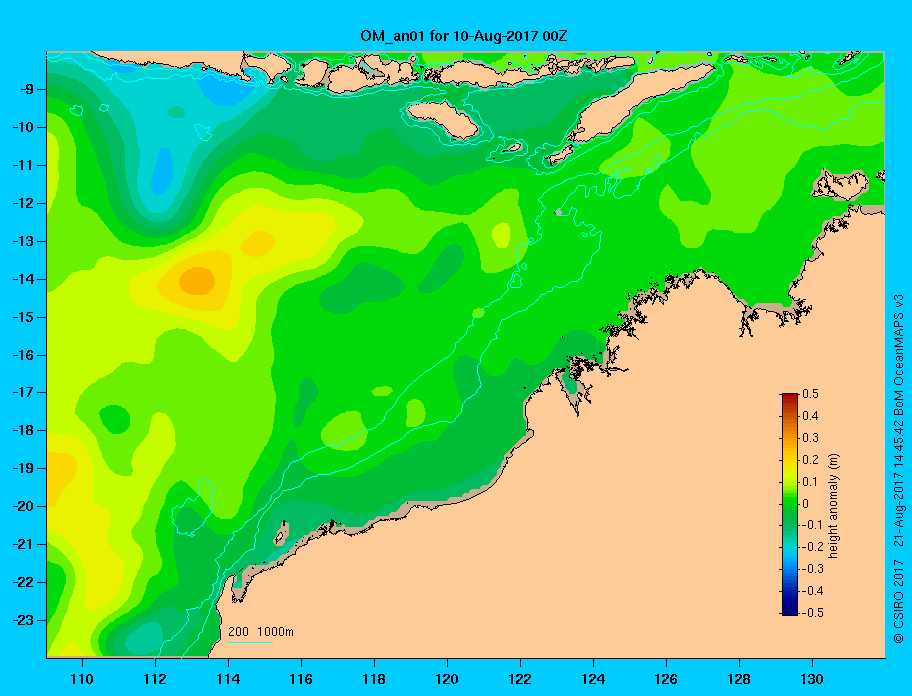Click the -14 latitude axis label
This screenshot has height=696, width=912.
click(23, 280)
